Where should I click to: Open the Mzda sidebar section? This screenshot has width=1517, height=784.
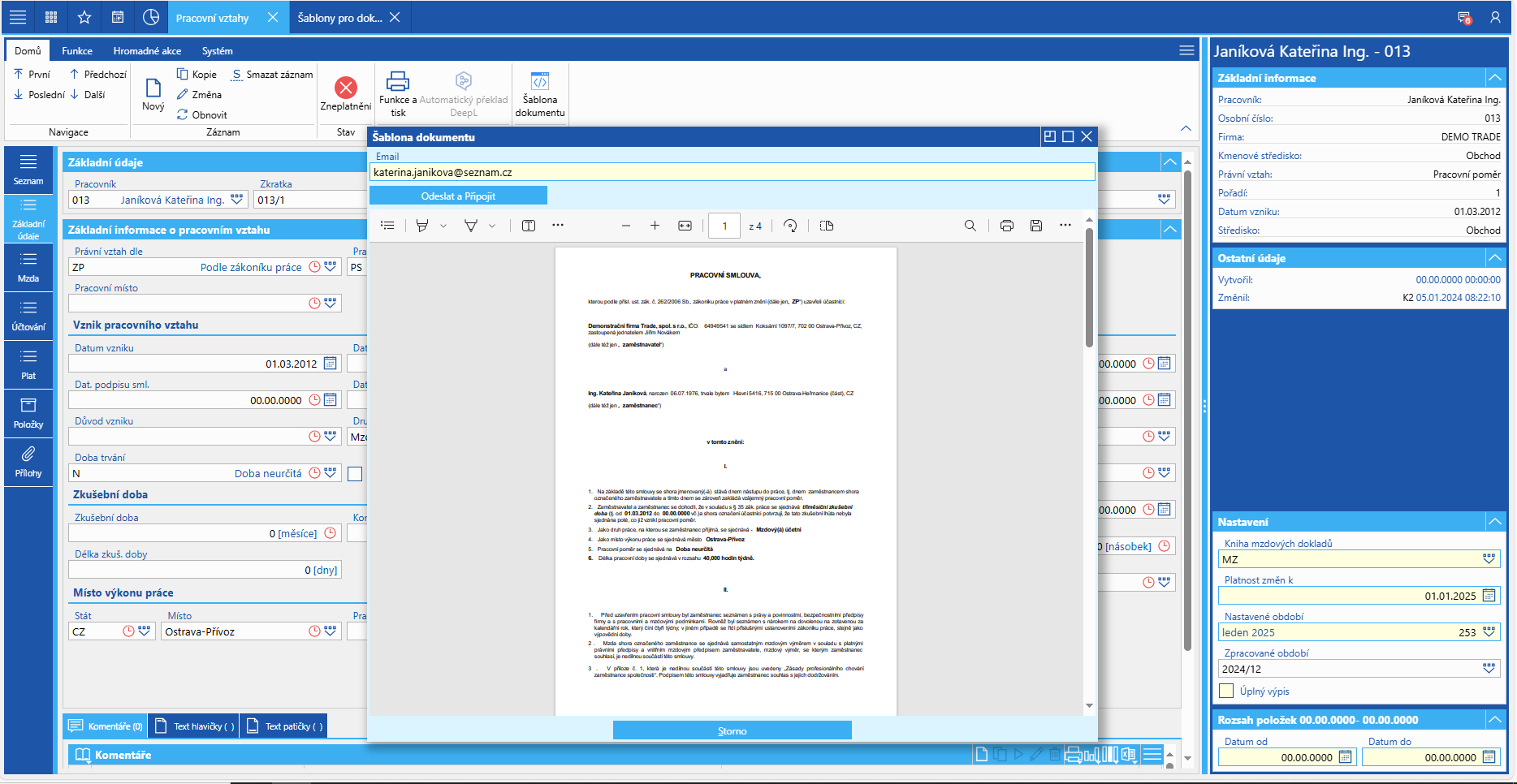pos(28,268)
